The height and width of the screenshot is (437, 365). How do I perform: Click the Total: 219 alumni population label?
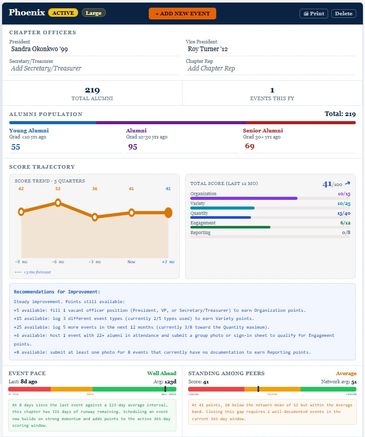340,114
